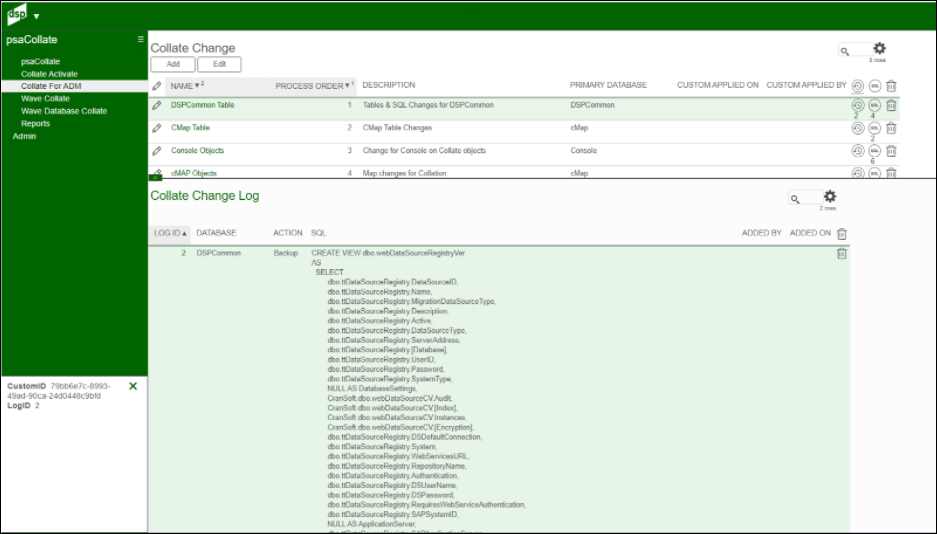Edit the DSPCommon Table row pencil
Screen dimensions: 937x534
point(157,105)
